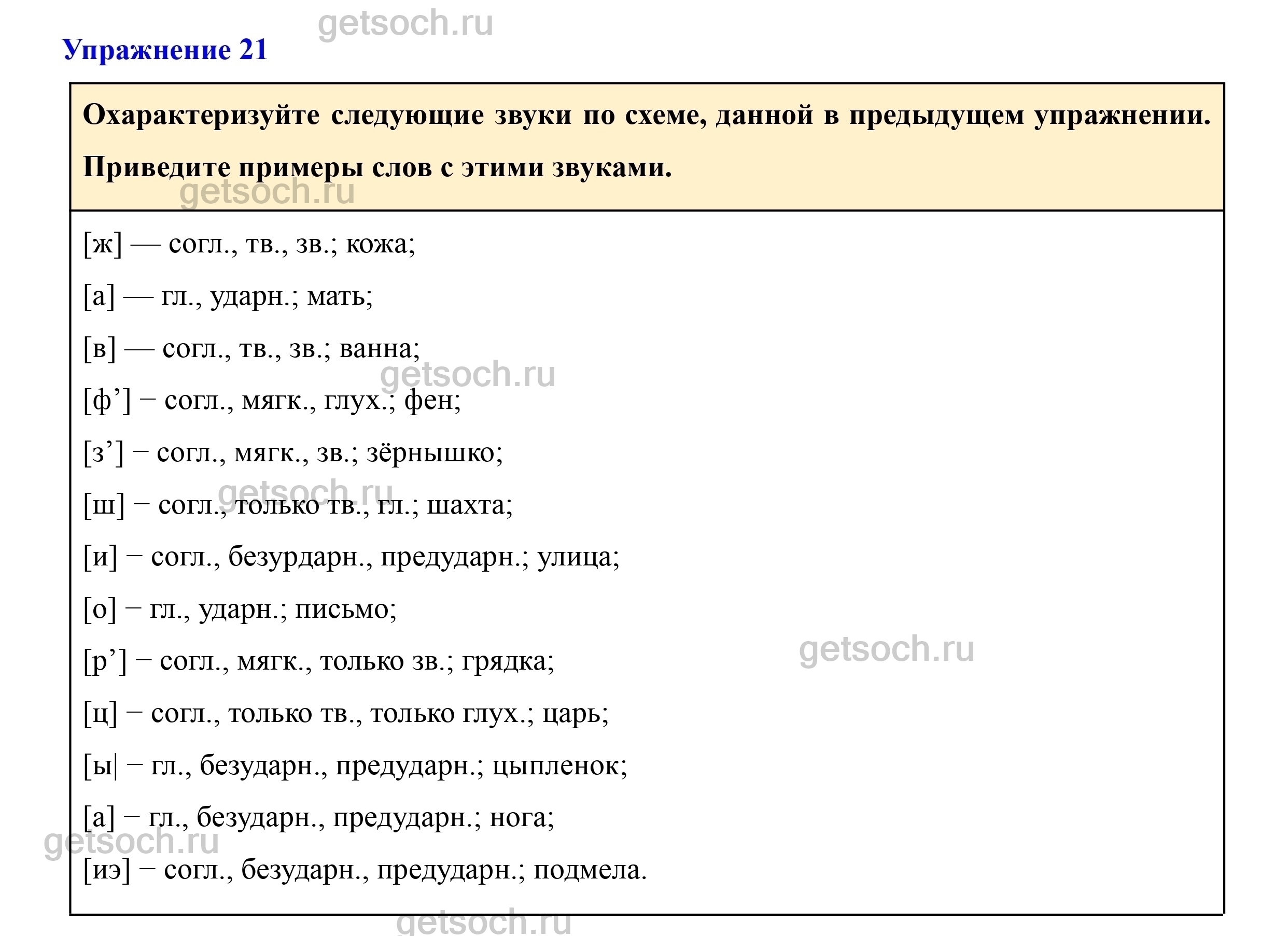Click the [ш] line with шахта

298,505
